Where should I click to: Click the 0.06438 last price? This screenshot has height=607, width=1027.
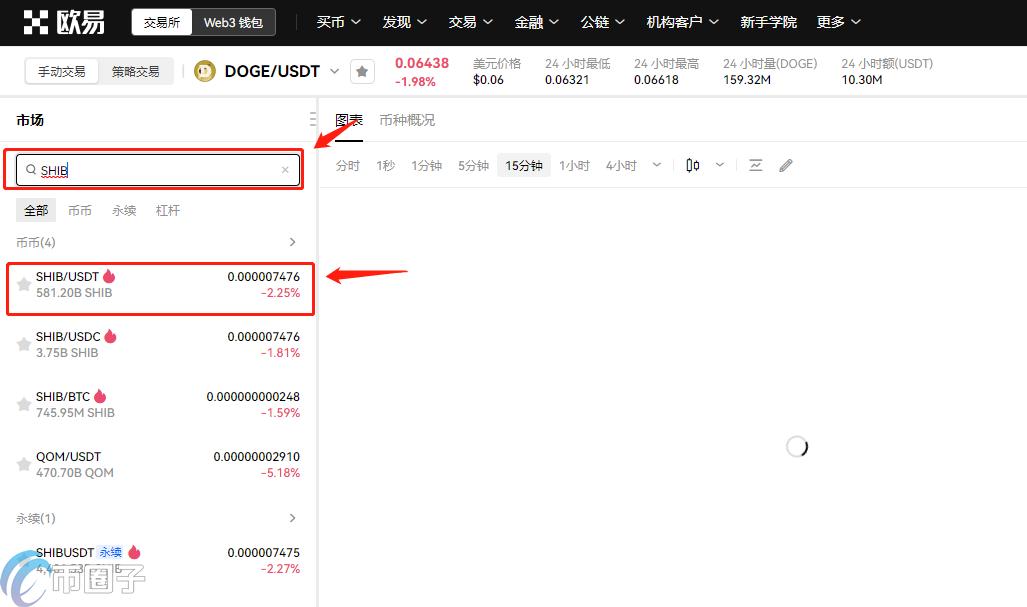pos(422,64)
